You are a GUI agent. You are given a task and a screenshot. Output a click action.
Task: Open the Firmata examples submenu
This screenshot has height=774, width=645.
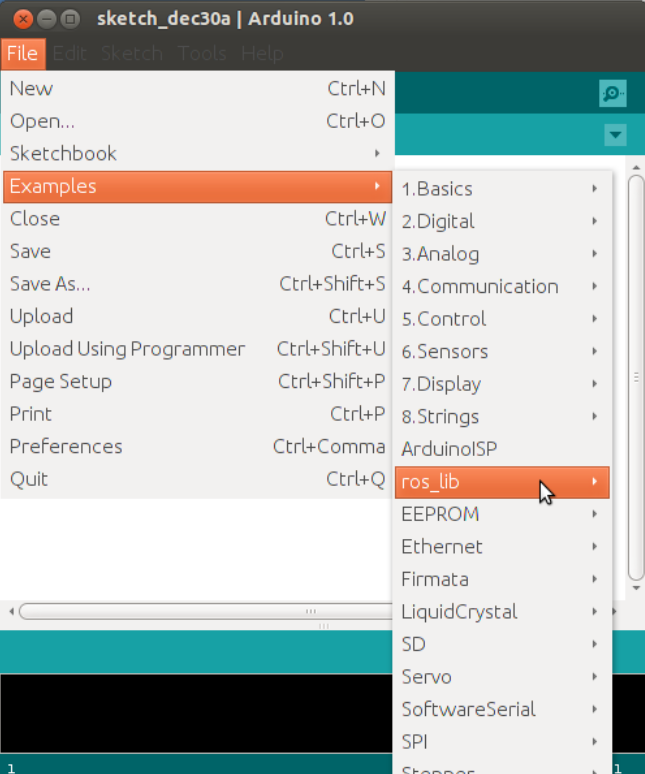(501, 579)
